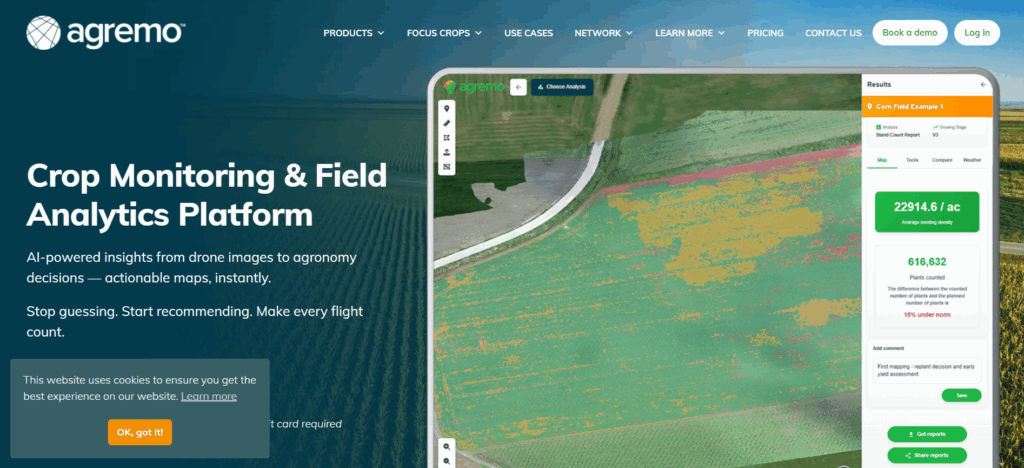Expand the Focus Crops dropdown menu

[x=444, y=33]
